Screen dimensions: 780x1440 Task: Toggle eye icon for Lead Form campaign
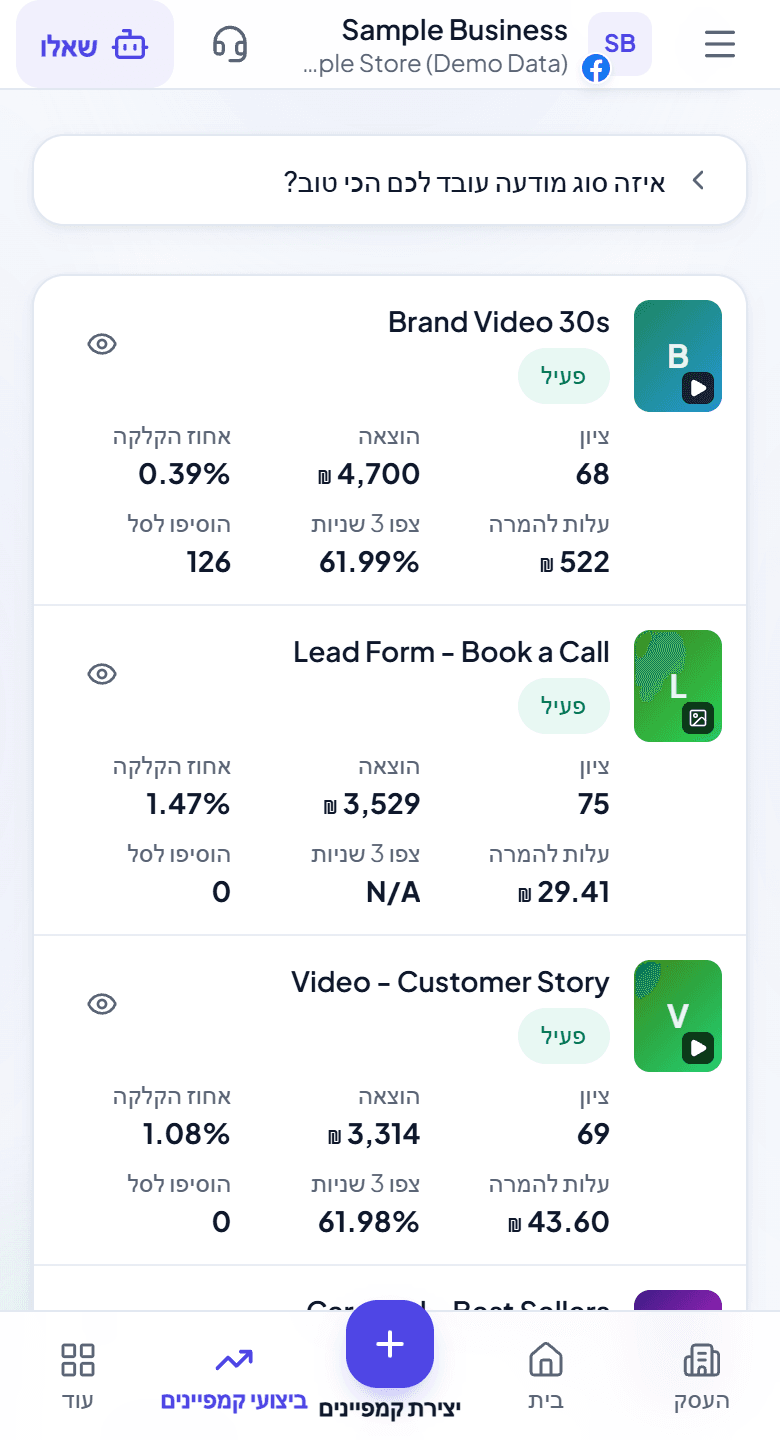(x=102, y=674)
